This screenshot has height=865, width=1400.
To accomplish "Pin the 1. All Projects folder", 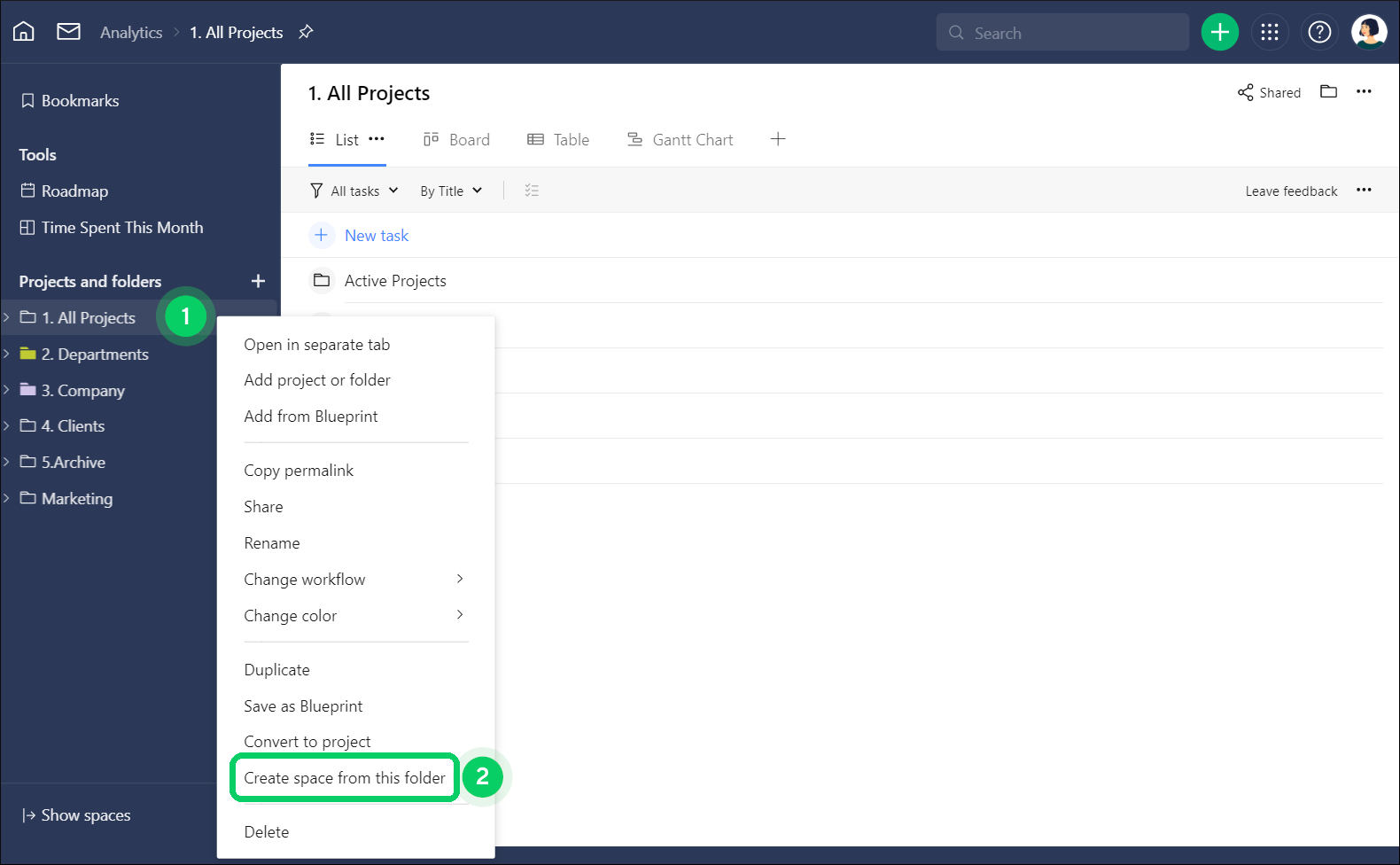I will [x=306, y=32].
